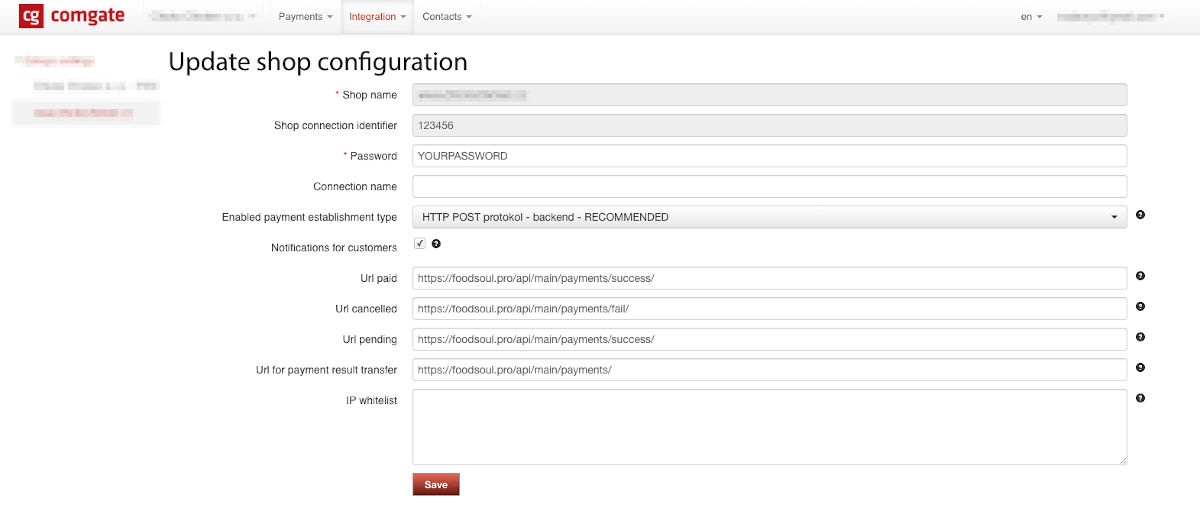Click the Url cancelled input field
The height and width of the screenshot is (521, 1200).
(768, 309)
